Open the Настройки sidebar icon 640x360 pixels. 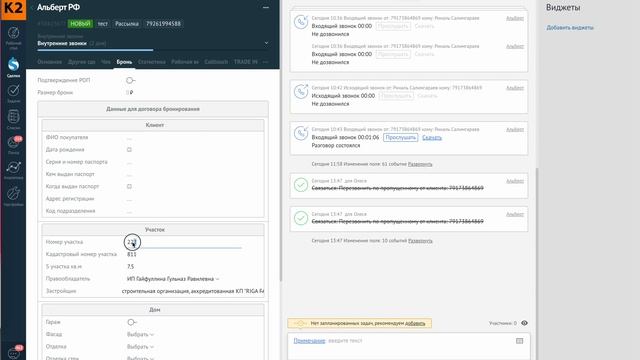(13, 193)
